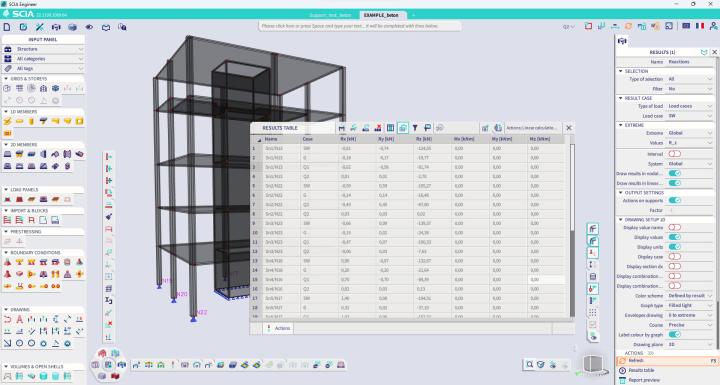Click the red X icon in vertical viewport toolbar

[109, 324]
